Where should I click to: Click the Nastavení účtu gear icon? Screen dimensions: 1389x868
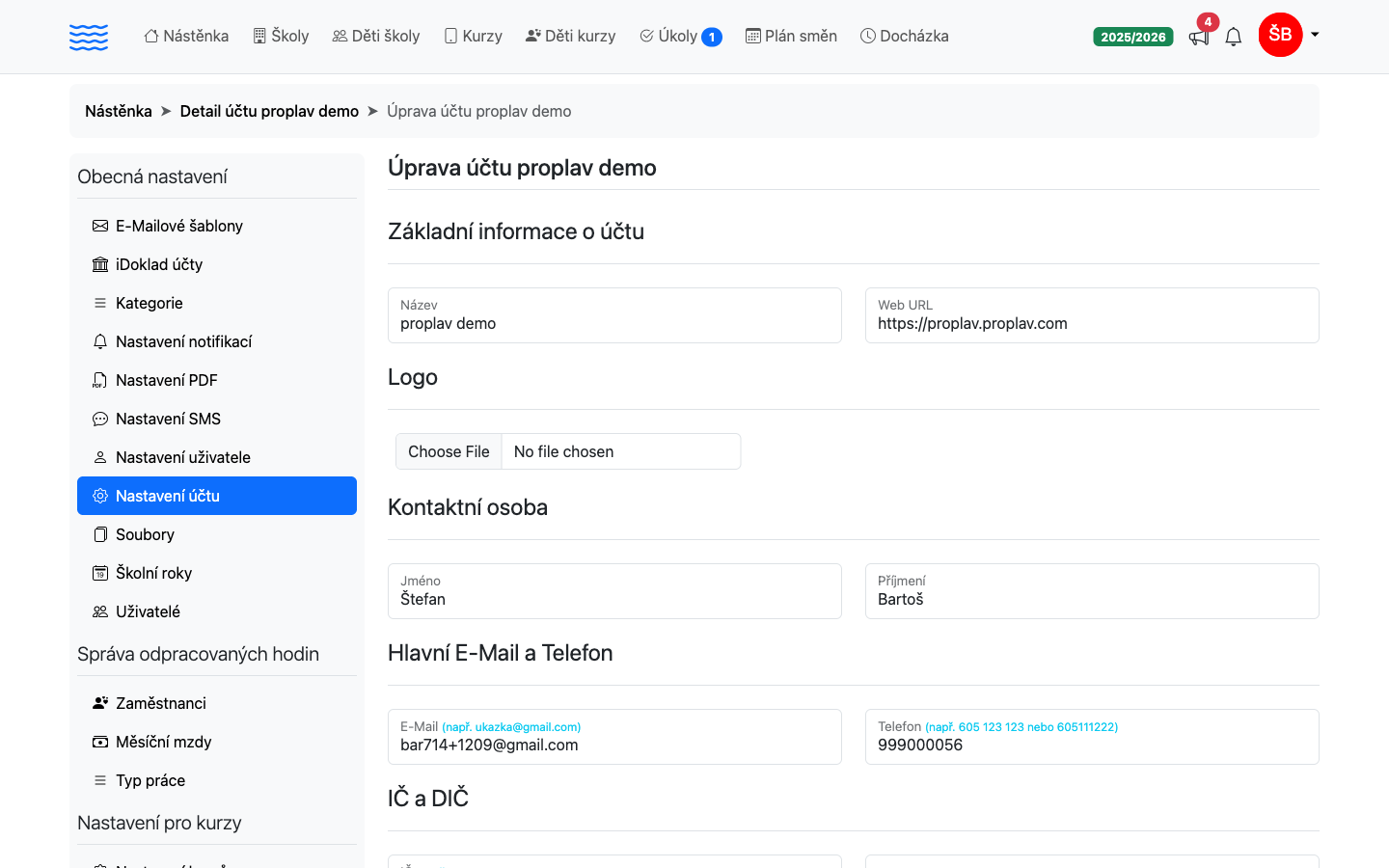coord(100,496)
